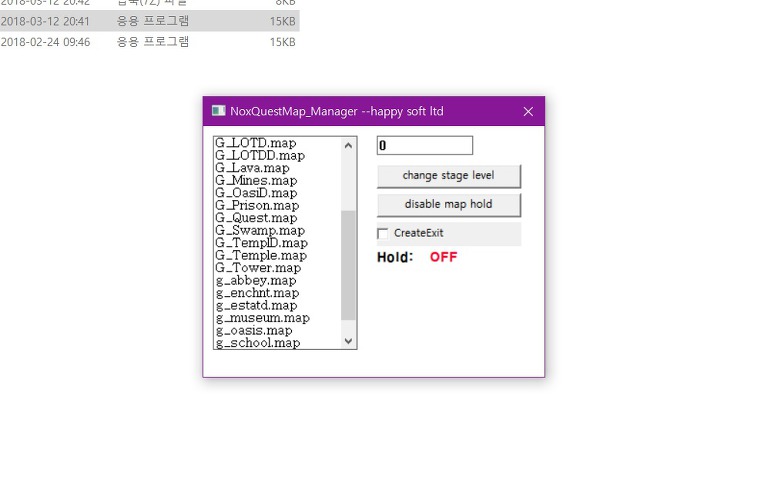Screen dimensions: 764x496
Task: Select g_museum.map in the list
Action: point(278,318)
